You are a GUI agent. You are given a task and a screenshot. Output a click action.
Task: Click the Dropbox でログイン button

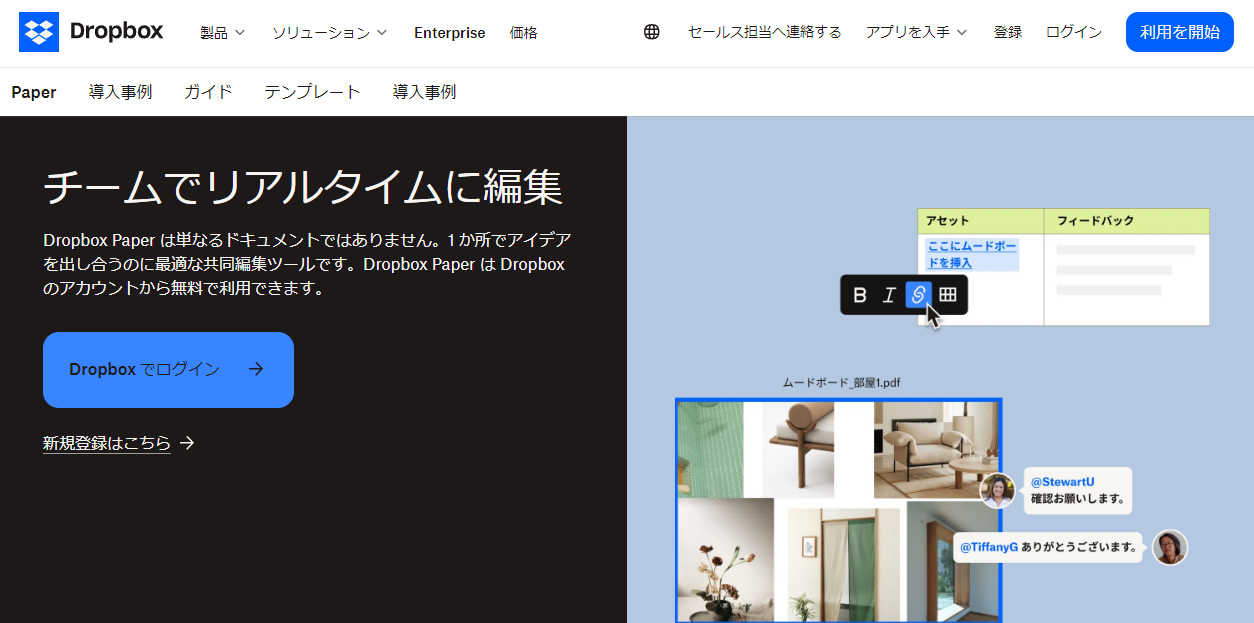[168, 370]
